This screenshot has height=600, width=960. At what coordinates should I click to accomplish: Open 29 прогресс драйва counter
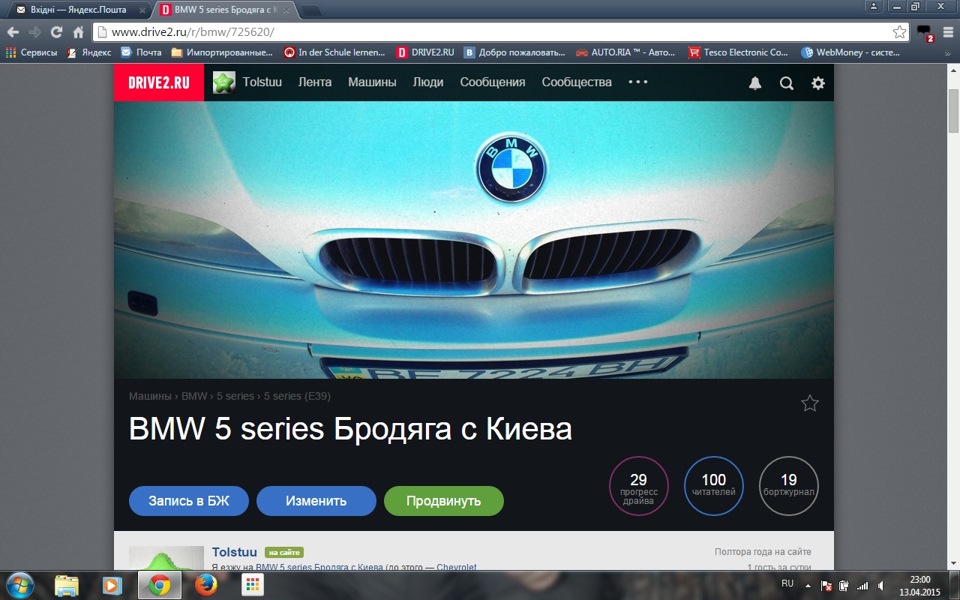[639, 486]
